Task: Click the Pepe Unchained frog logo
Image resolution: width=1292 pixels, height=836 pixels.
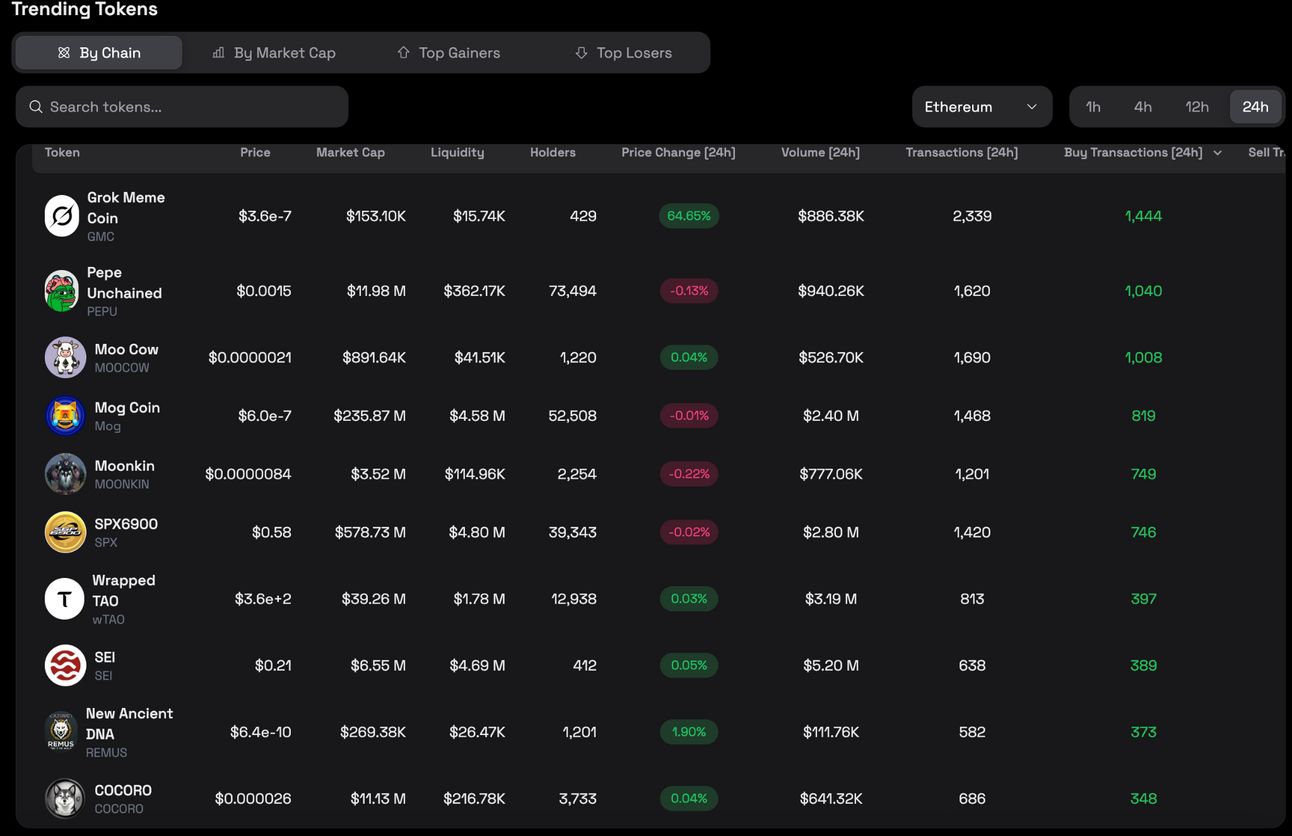Action: point(62,291)
